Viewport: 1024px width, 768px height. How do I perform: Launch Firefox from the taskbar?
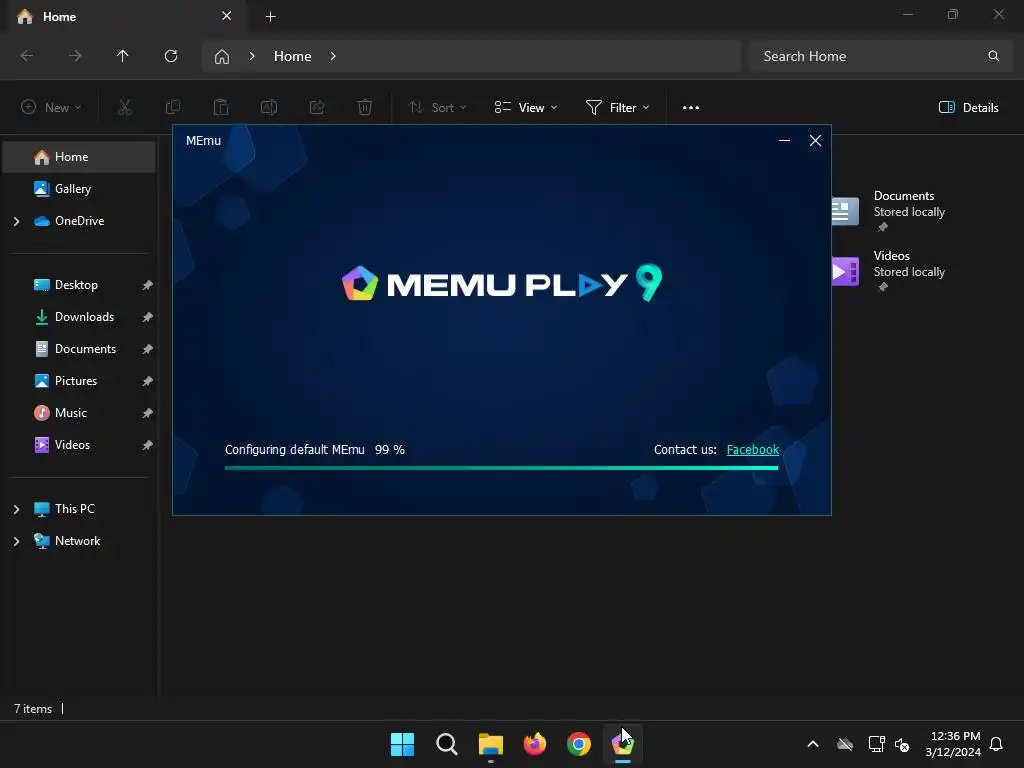[x=535, y=744]
